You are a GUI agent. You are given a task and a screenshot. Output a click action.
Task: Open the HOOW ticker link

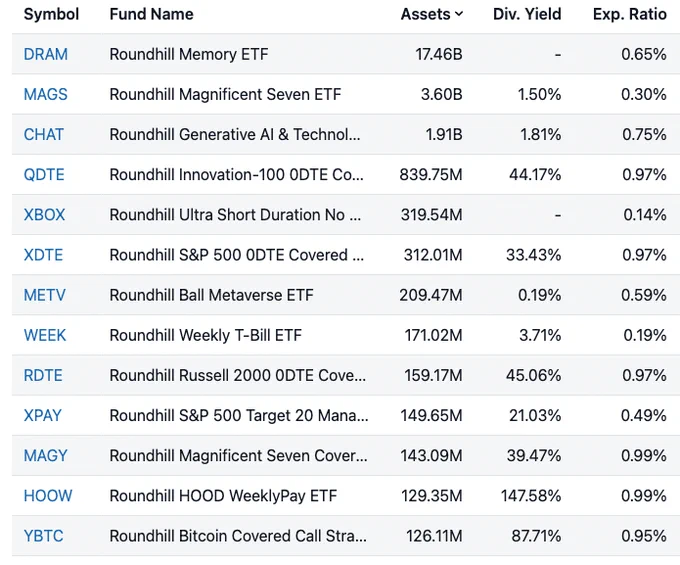click(x=48, y=496)
